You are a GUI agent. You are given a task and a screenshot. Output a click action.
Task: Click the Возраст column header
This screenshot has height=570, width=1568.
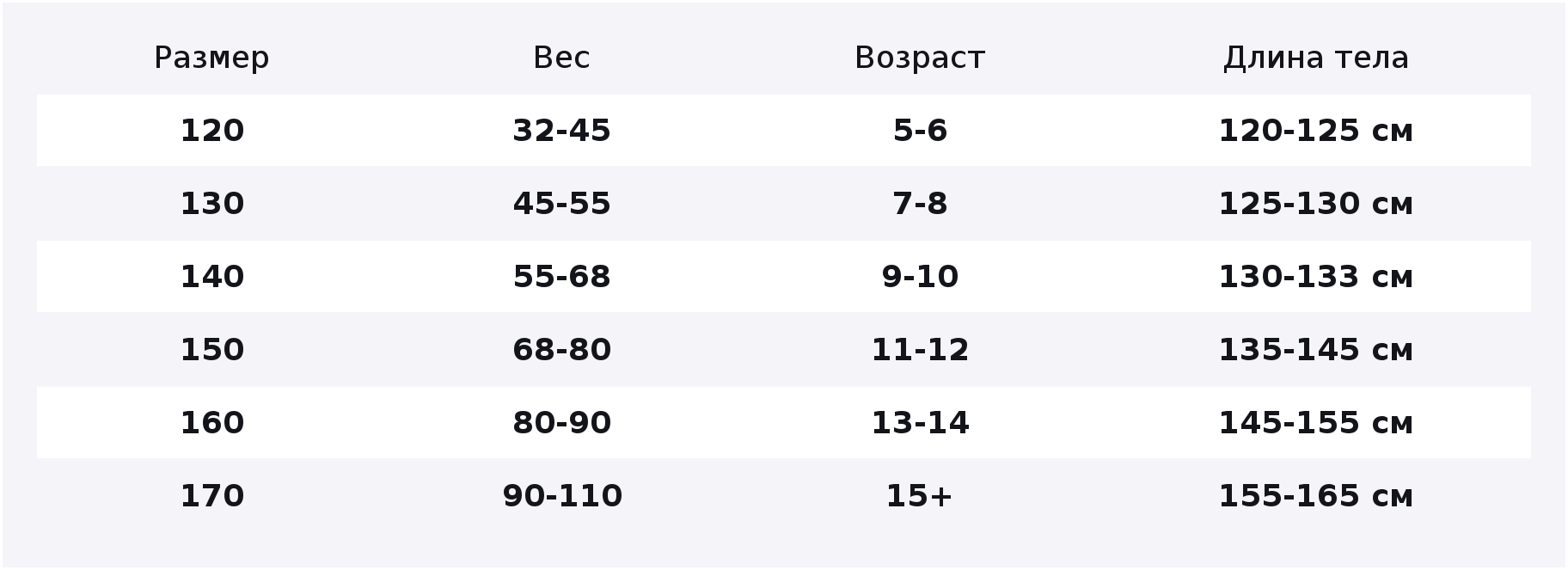[920, 58]
